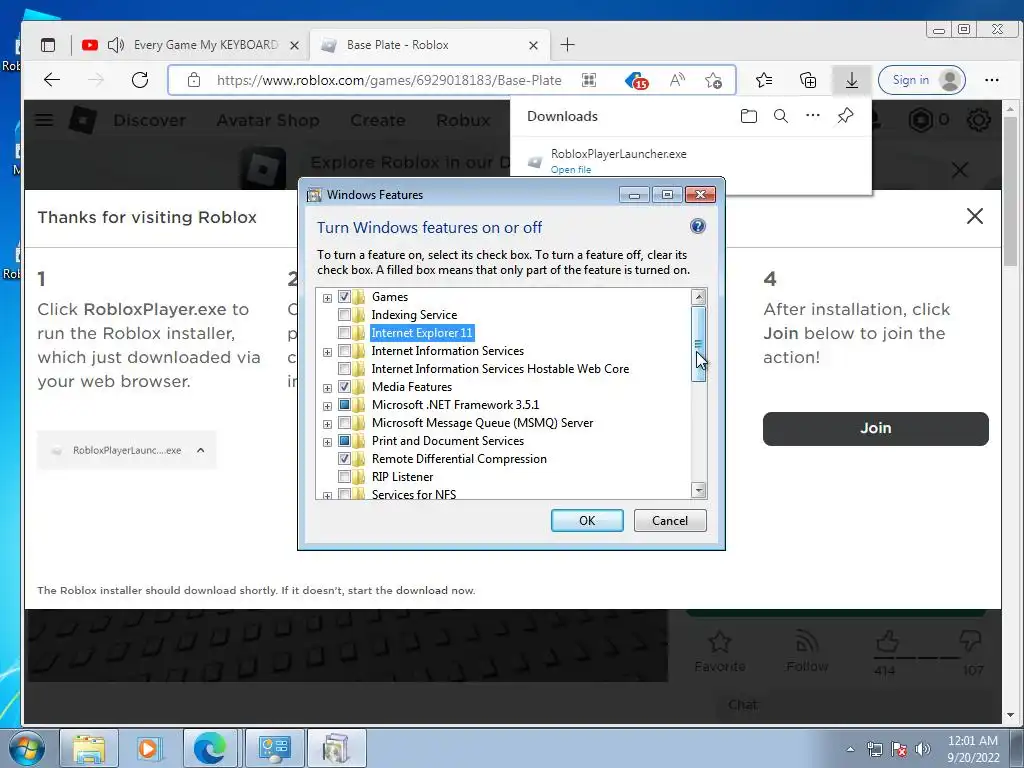This screenshot has height=768, width=1024.
Task: Refresh the Roblox page
Action: pos(140,80)
